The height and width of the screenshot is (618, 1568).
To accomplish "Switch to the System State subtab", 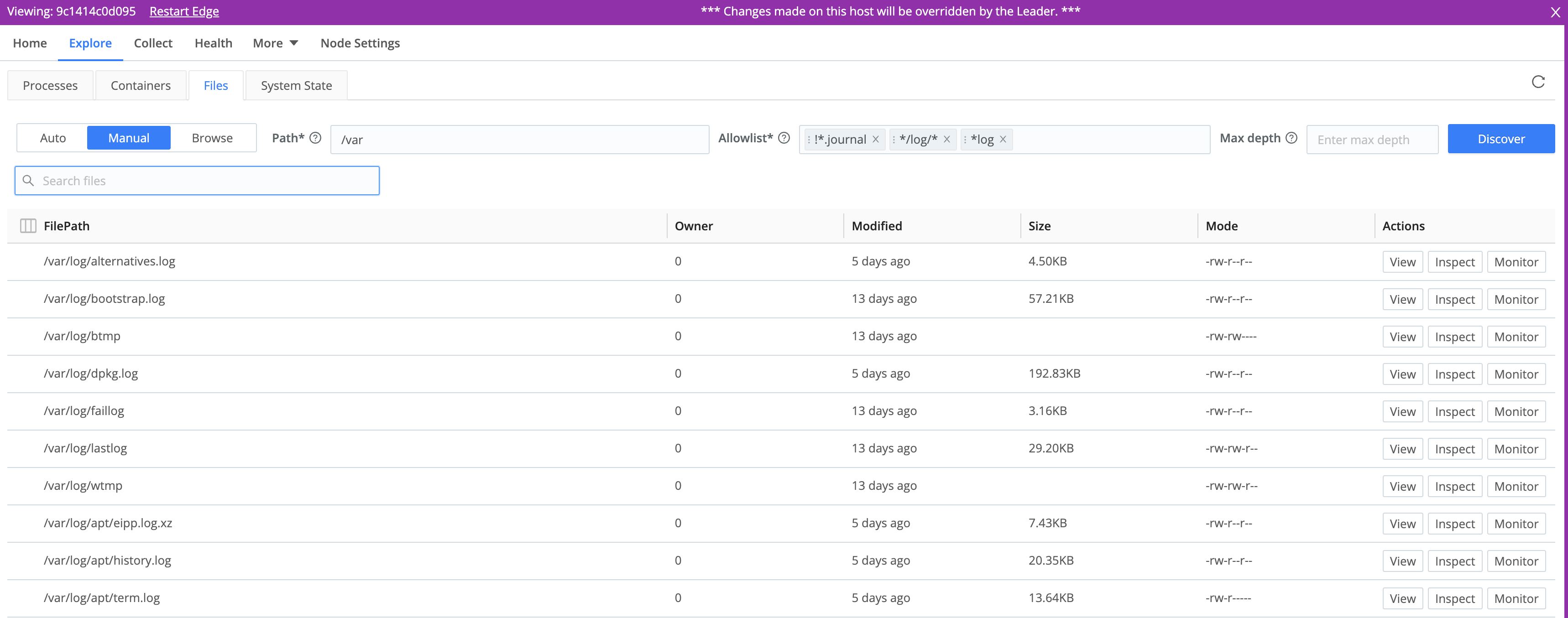I will (x=297, y=85).
